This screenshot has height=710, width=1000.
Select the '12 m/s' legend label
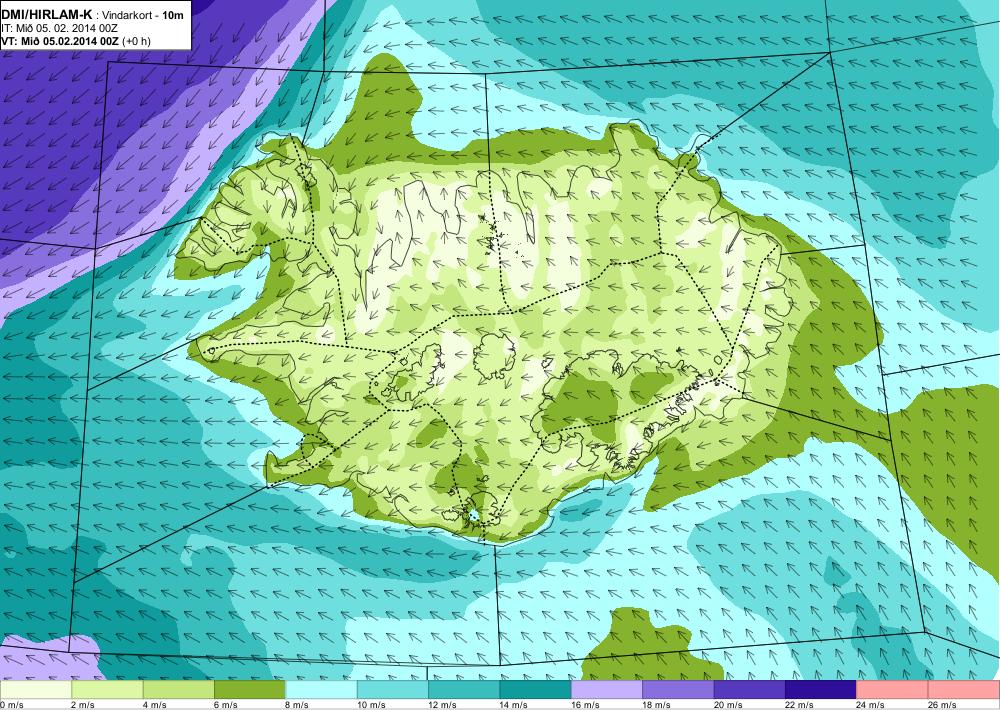click(x=443, y=704)
